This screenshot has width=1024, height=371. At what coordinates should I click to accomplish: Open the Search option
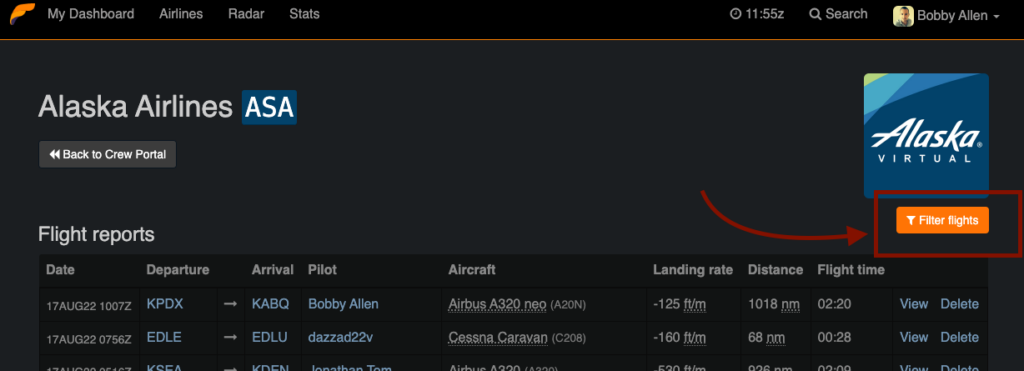click(x=839, y=14)
